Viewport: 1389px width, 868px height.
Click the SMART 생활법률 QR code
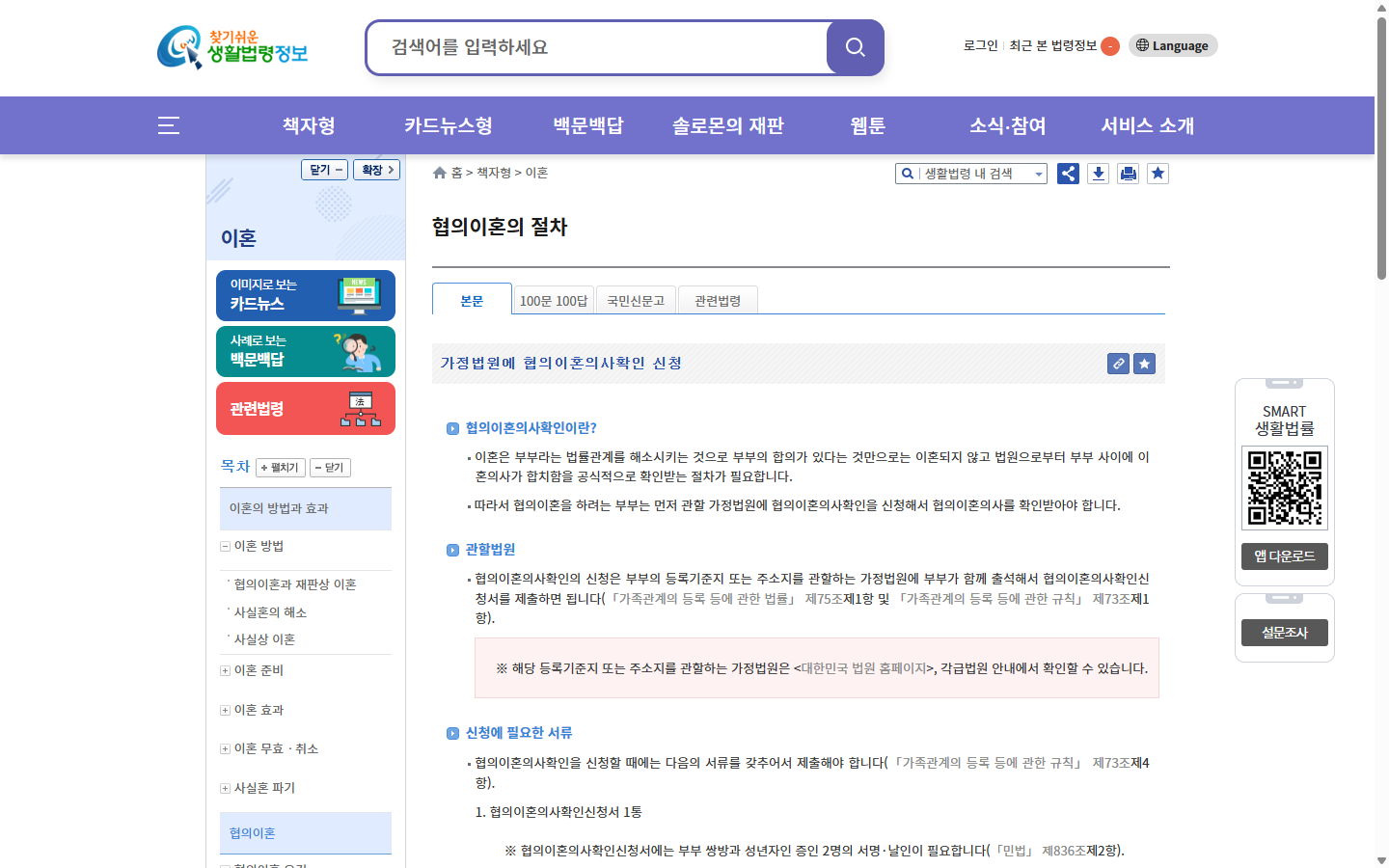click(x=1285, y=488)
